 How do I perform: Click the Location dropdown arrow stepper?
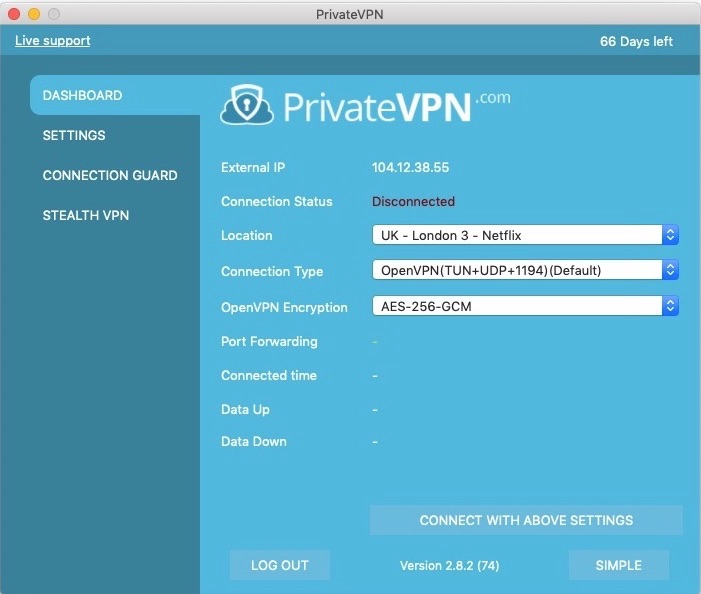(670, 235)
